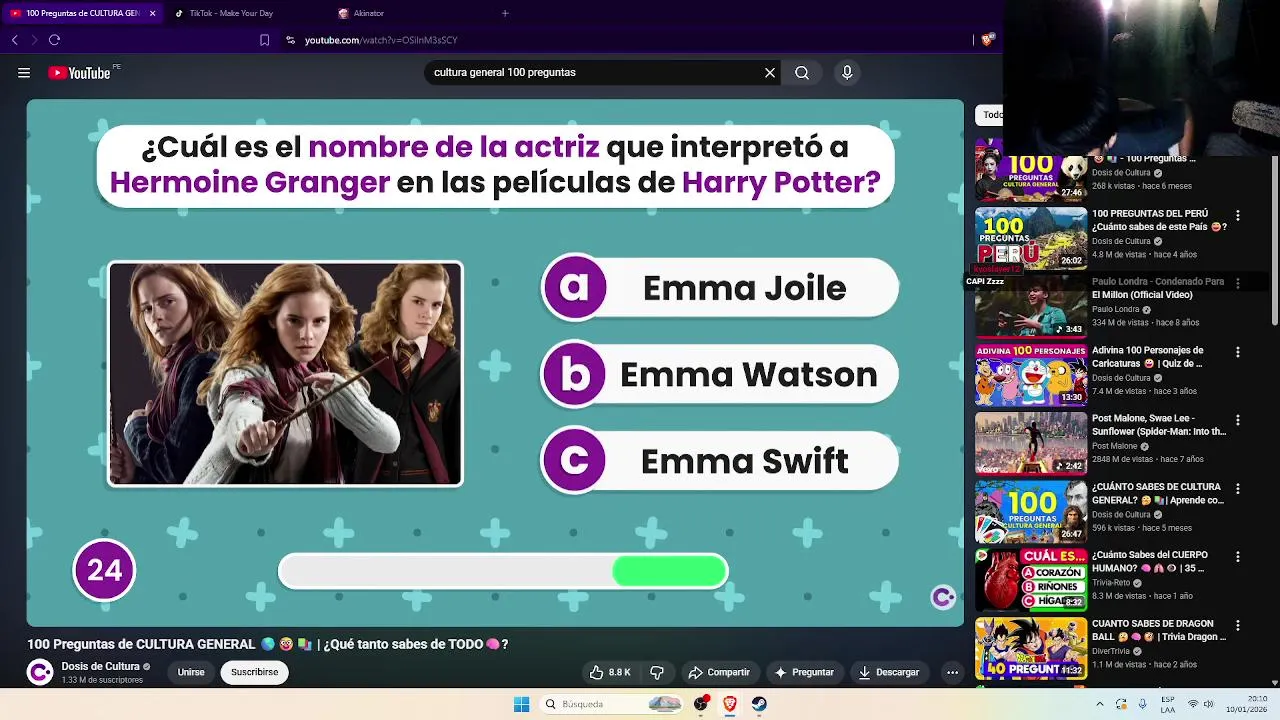
Task: Click the 100 PREGUNTAS PERÚ Machu Picchu thumbnail
Action: pos(1031,238)
